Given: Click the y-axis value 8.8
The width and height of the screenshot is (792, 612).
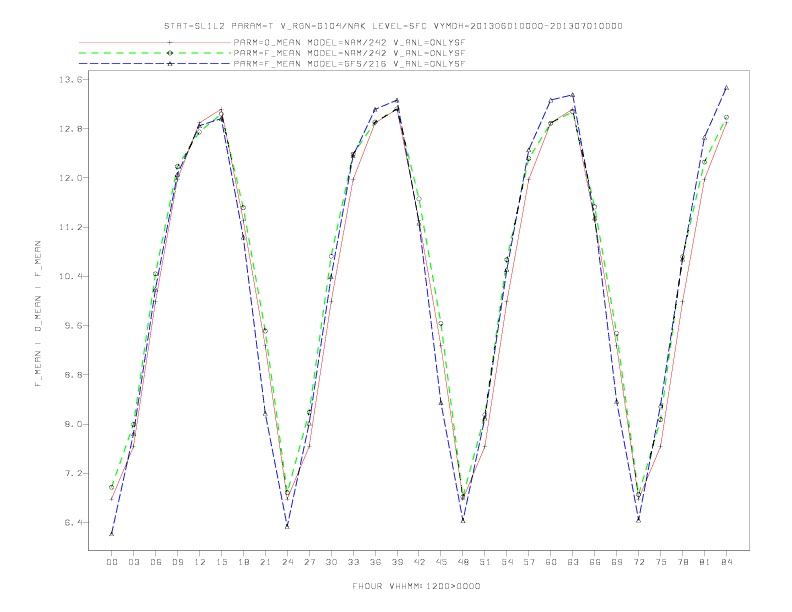Looking at the screenshot, I should point(72,375).
